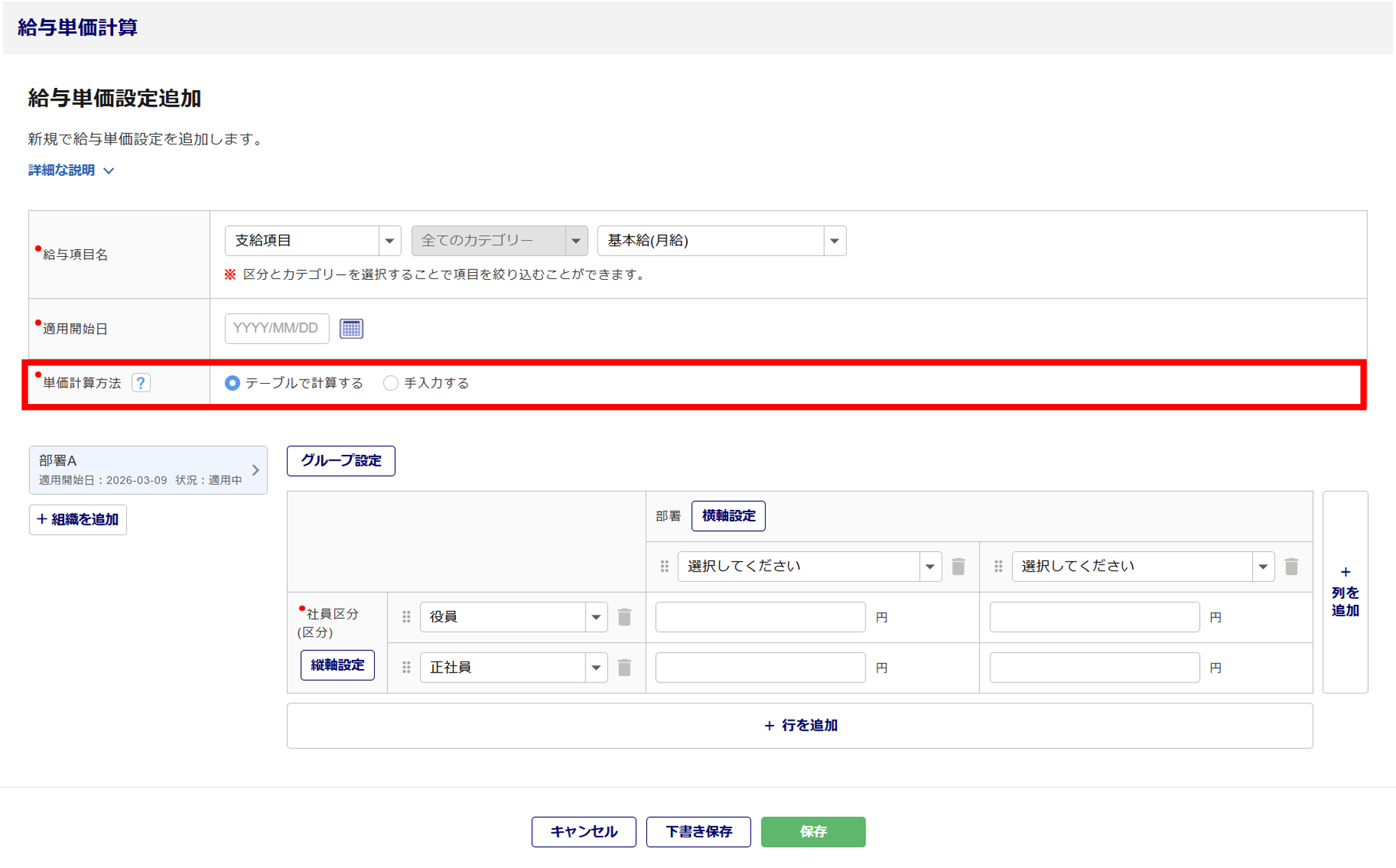Viewport: 1396px width, 868px height.
Task: Delete first 部署 column via trash icon
Action: point(958,567)
